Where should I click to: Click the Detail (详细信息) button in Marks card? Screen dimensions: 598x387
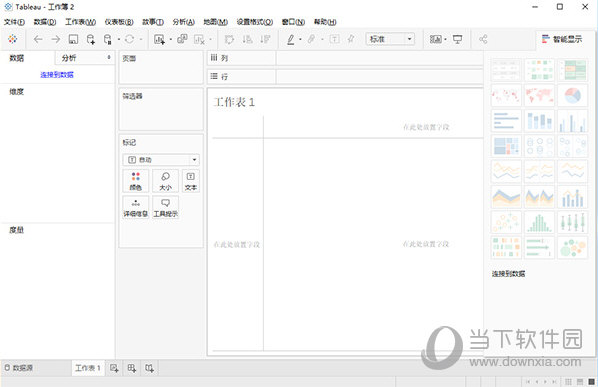click(x=136, y=207)
